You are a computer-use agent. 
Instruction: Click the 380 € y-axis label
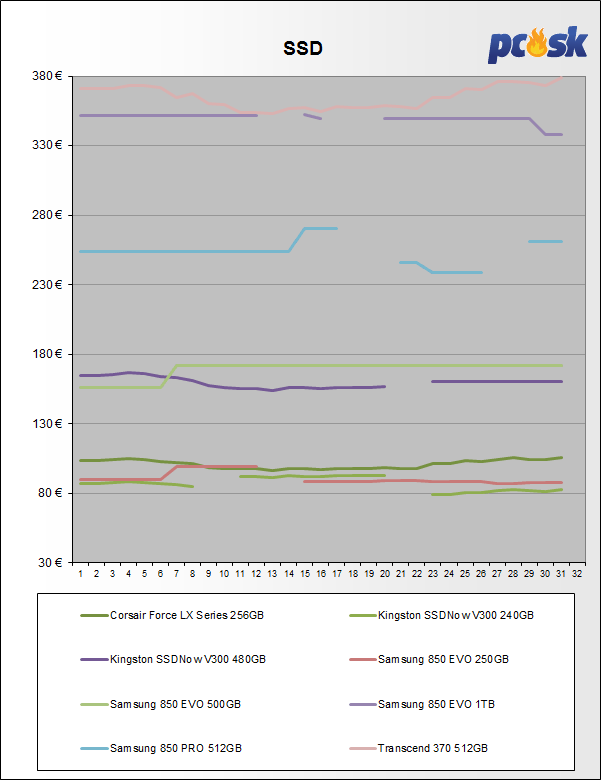coord(47,76)
